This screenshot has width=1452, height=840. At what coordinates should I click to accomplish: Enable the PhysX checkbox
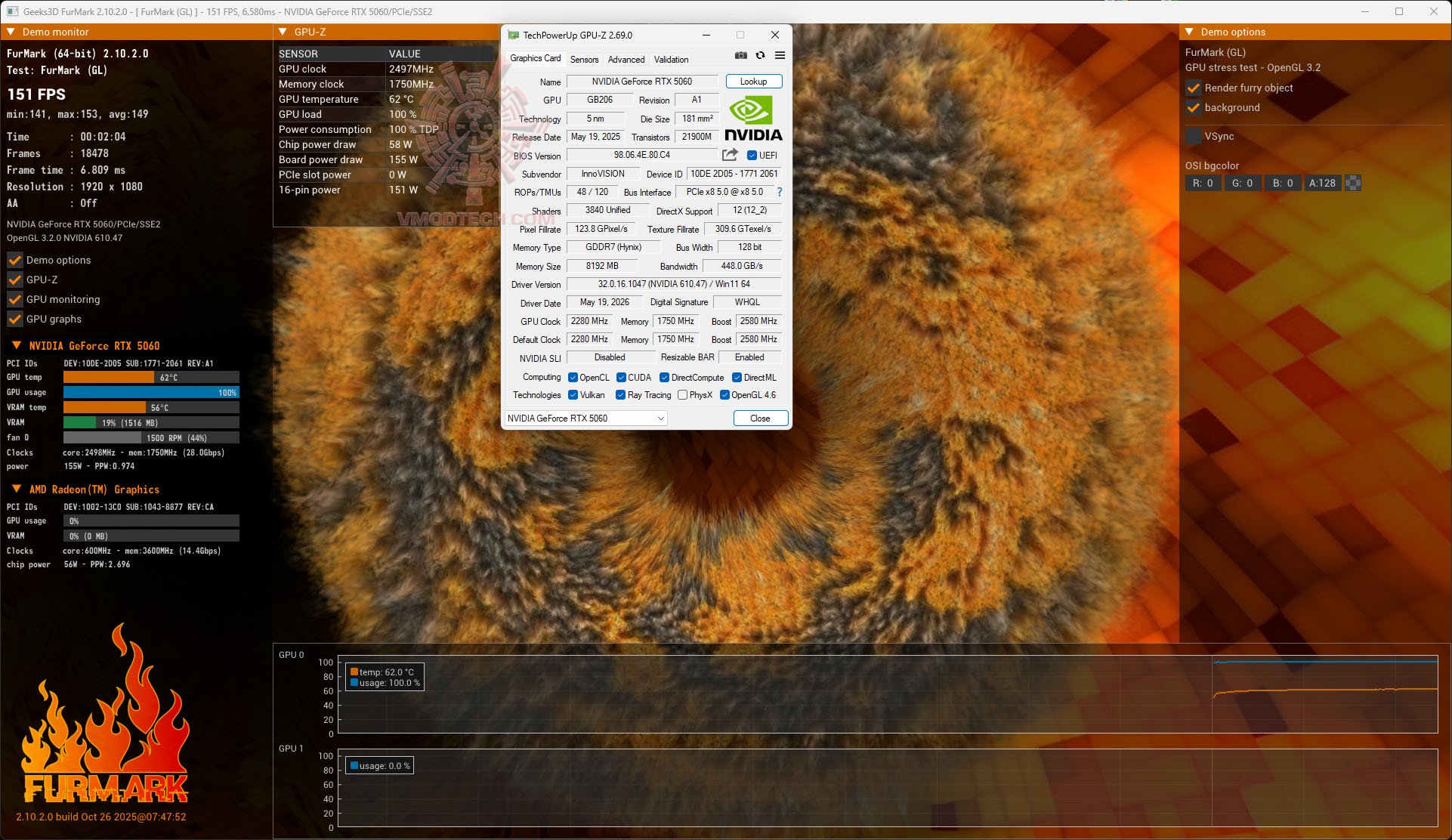coord(682,395)
